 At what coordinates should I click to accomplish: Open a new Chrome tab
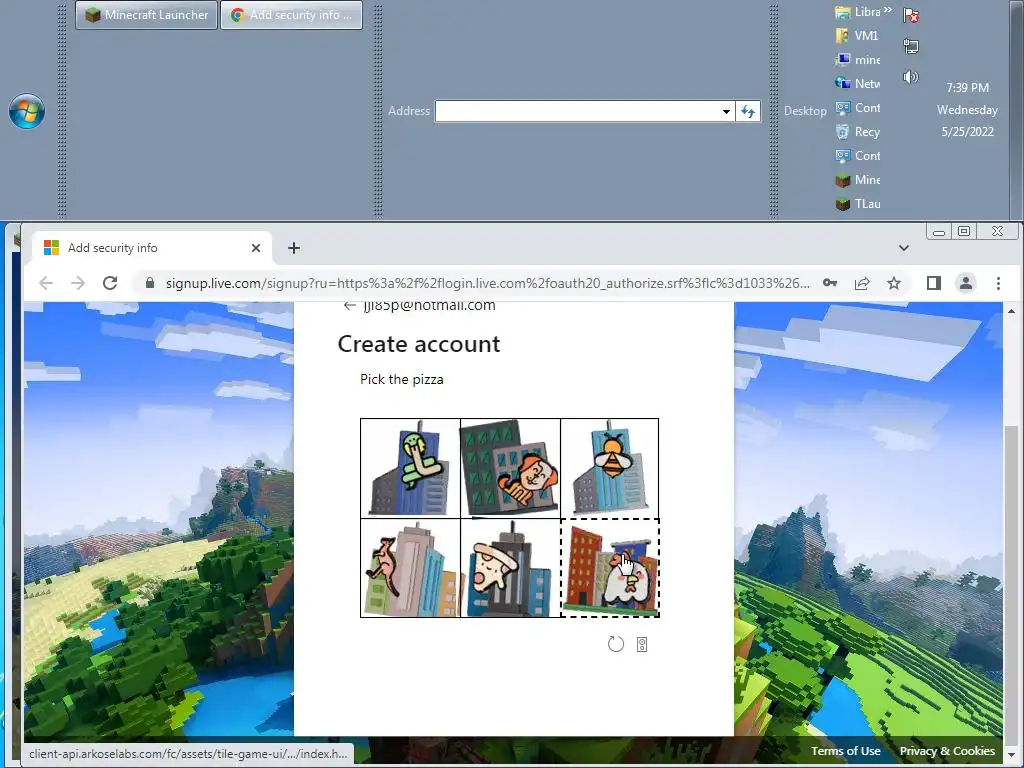294,248
